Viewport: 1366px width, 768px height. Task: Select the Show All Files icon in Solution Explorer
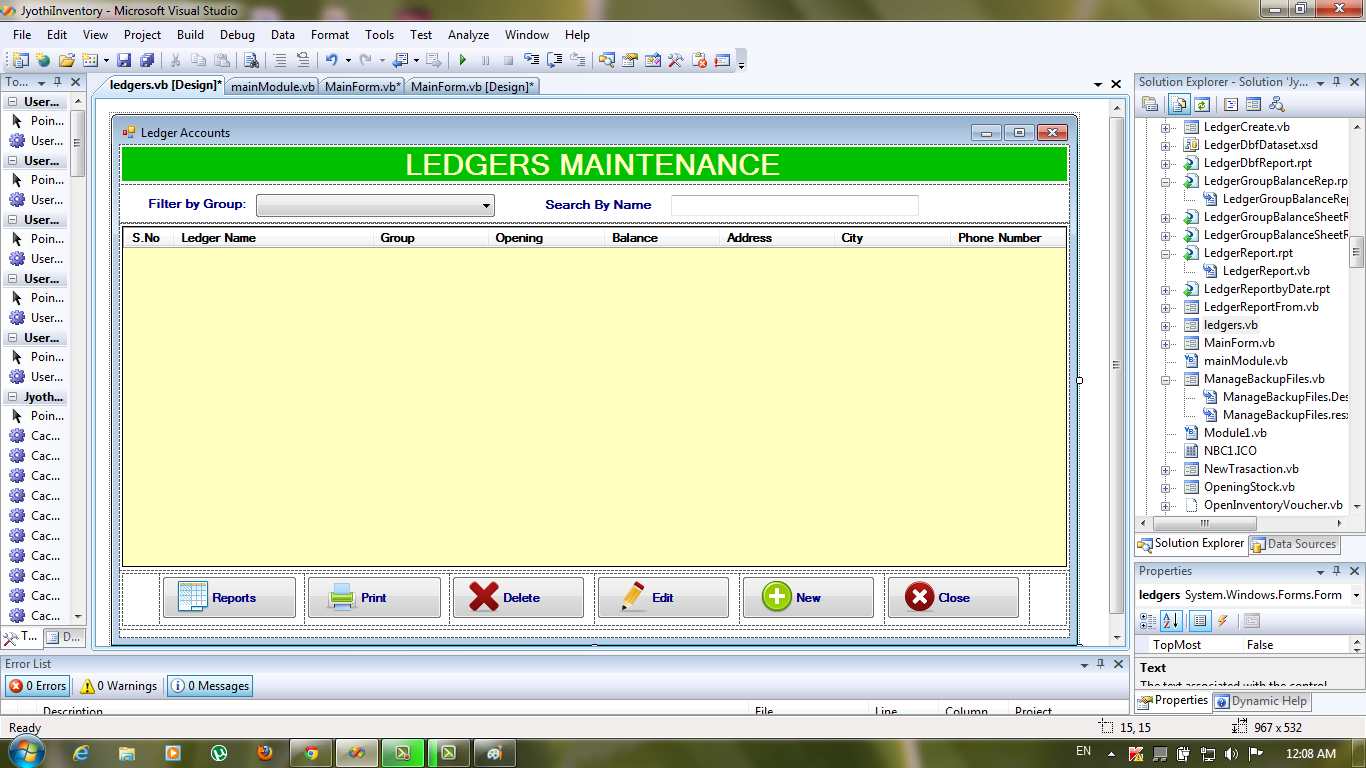pyautogui.click(x=1179, y=103)
